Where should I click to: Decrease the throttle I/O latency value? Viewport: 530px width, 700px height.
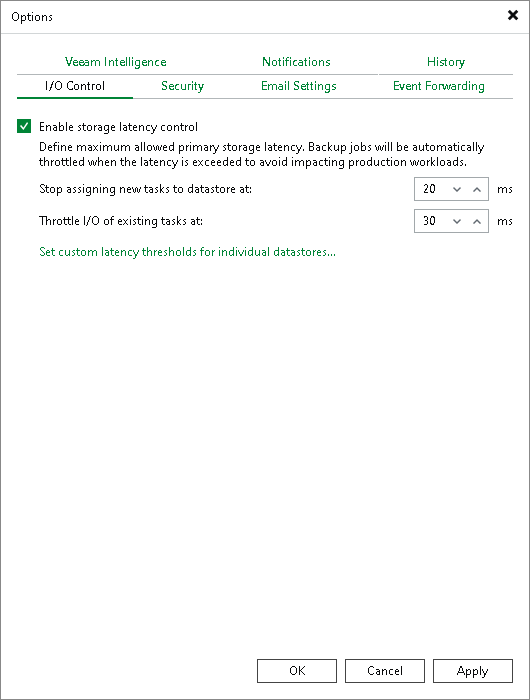(456, 221)
